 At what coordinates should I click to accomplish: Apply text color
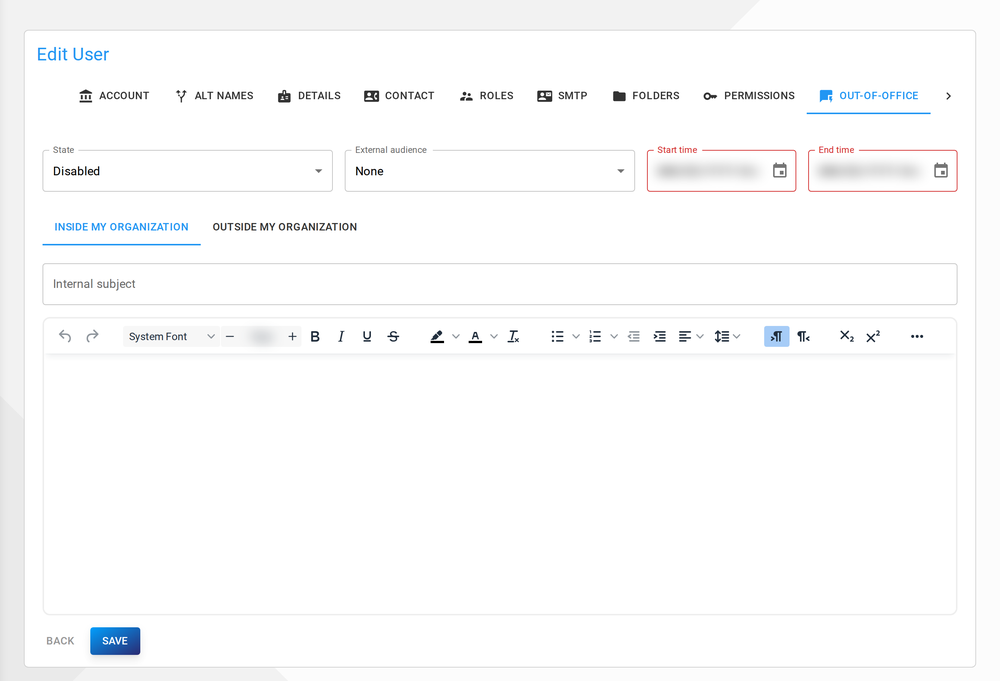click(x=475, y=336)
